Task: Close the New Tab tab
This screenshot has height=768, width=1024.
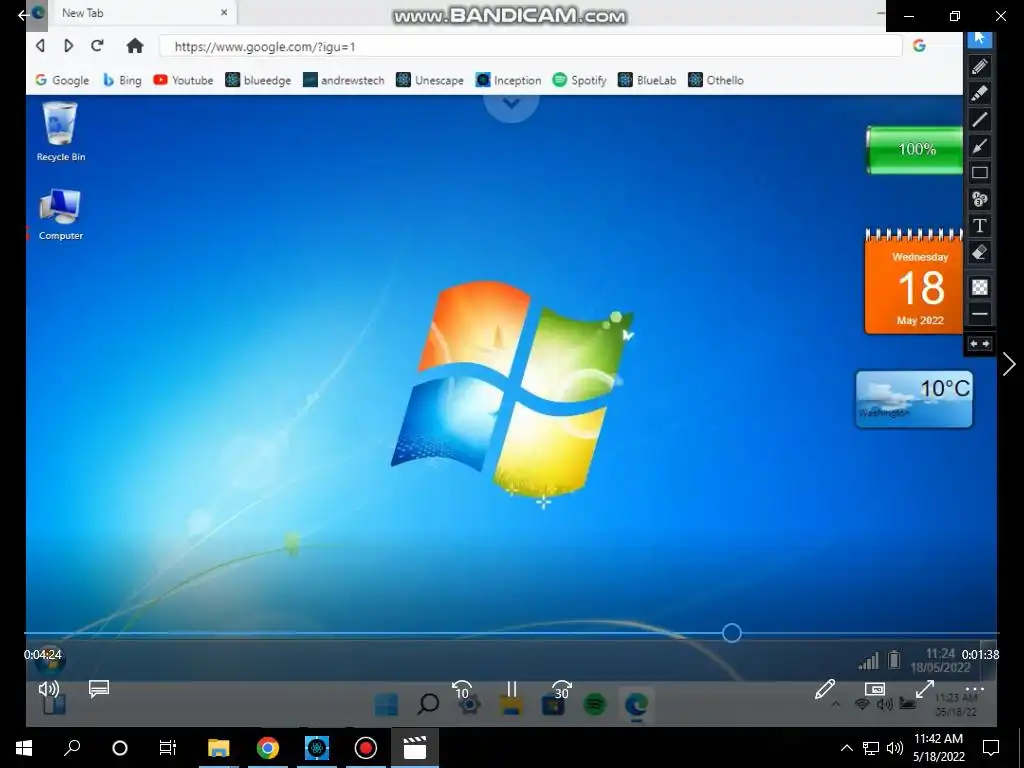Action: coord(224,12)
